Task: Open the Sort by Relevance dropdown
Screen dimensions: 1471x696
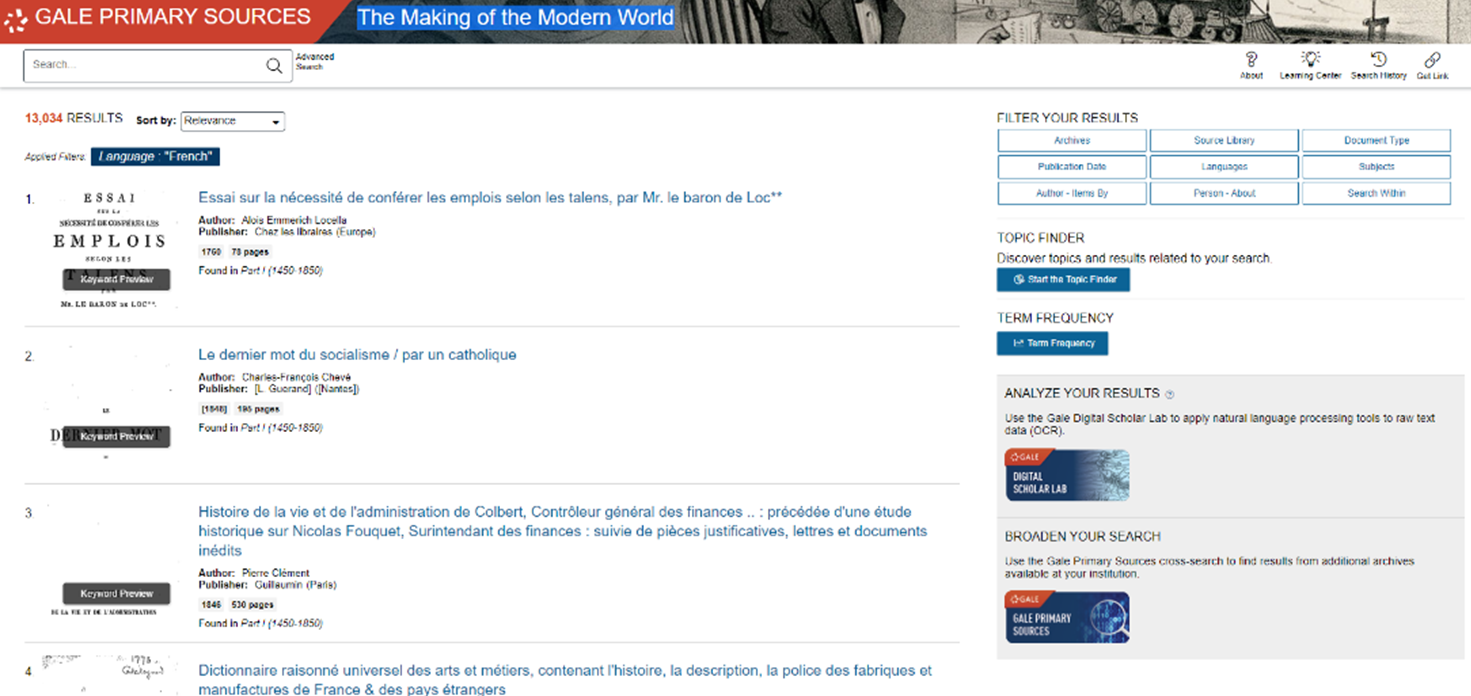Action: 232,120
